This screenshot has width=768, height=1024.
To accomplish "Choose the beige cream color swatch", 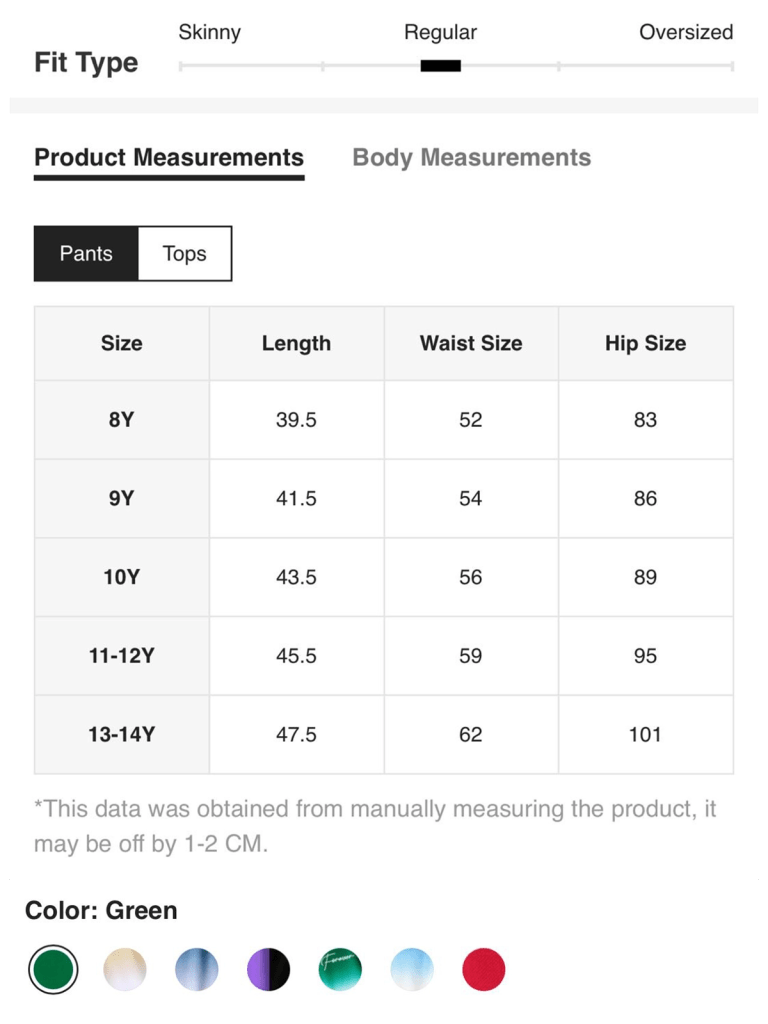I will pos(125,970).
